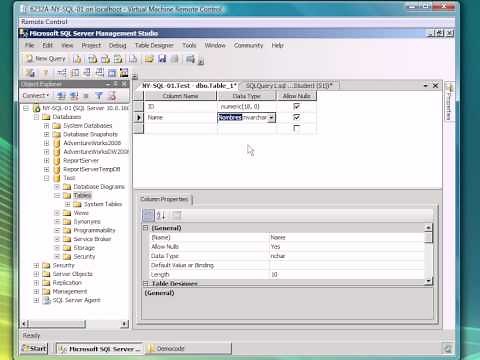Check Allow Nulls in the empty row
Viewport: 480px width, 360px height.
pyautogui.click(x=296, y=128)
